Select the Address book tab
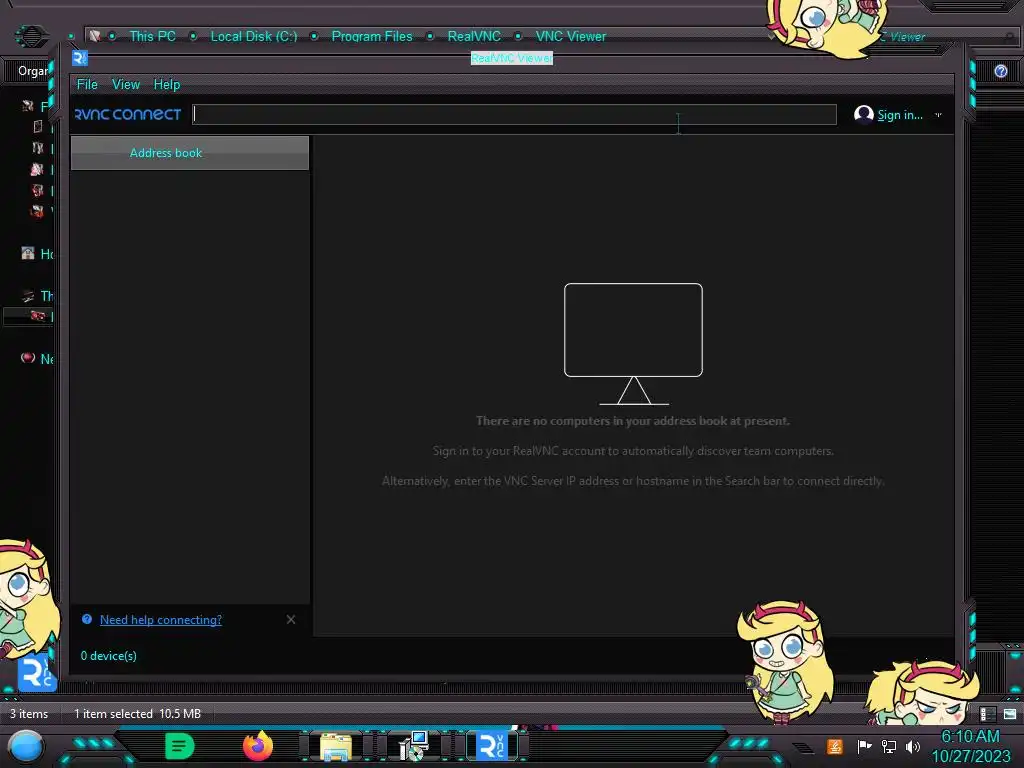This screenshot has height=768, width=1024. pyautogui.click(x=189, y=153)
